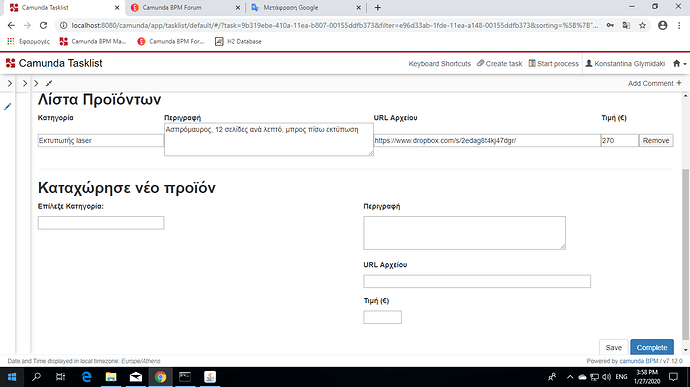Close the Μετάφραση Google tab
The height and width of the screenshot is (387, 690).
[358, 7]
